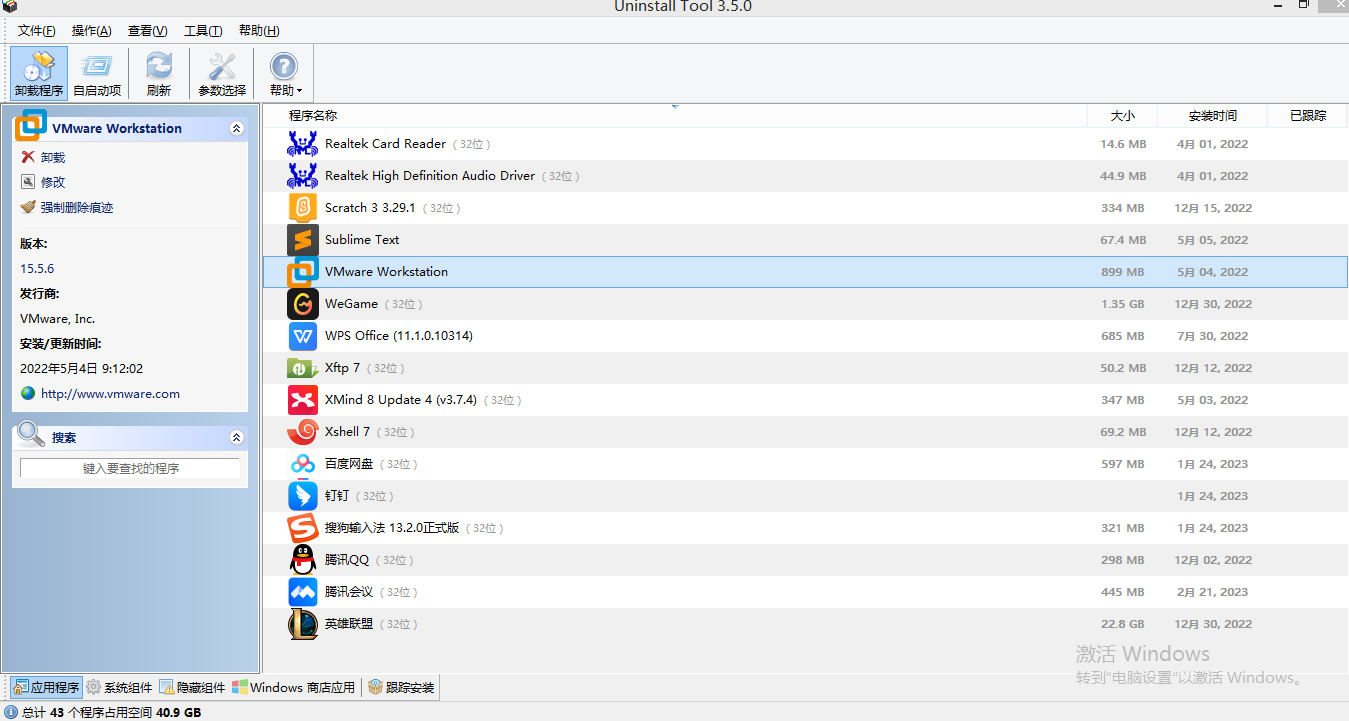The image size is (1349, 721).
Task: Click the XMind 8 icon
Action: click(303, 400)
